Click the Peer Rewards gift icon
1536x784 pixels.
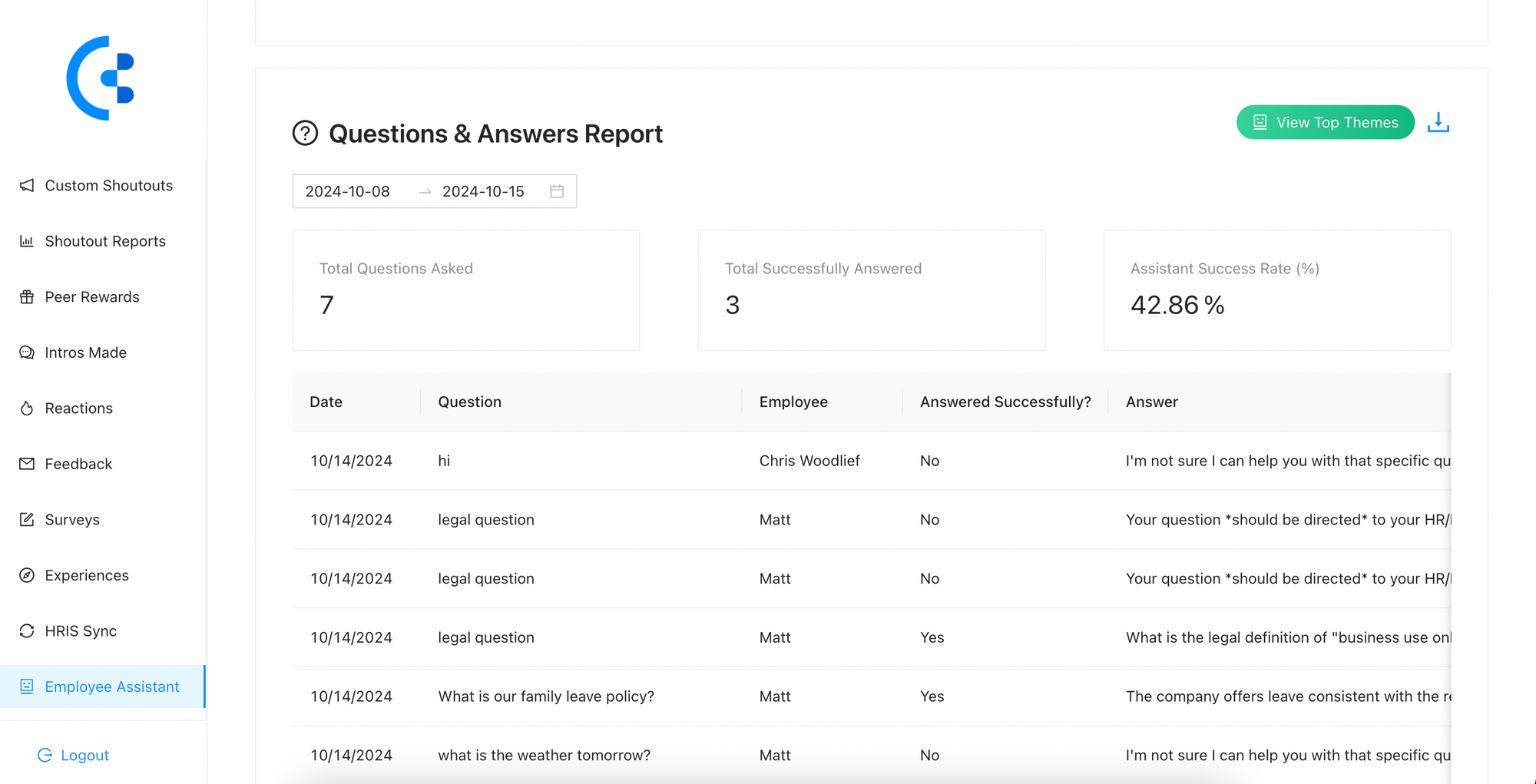(27, 296)
